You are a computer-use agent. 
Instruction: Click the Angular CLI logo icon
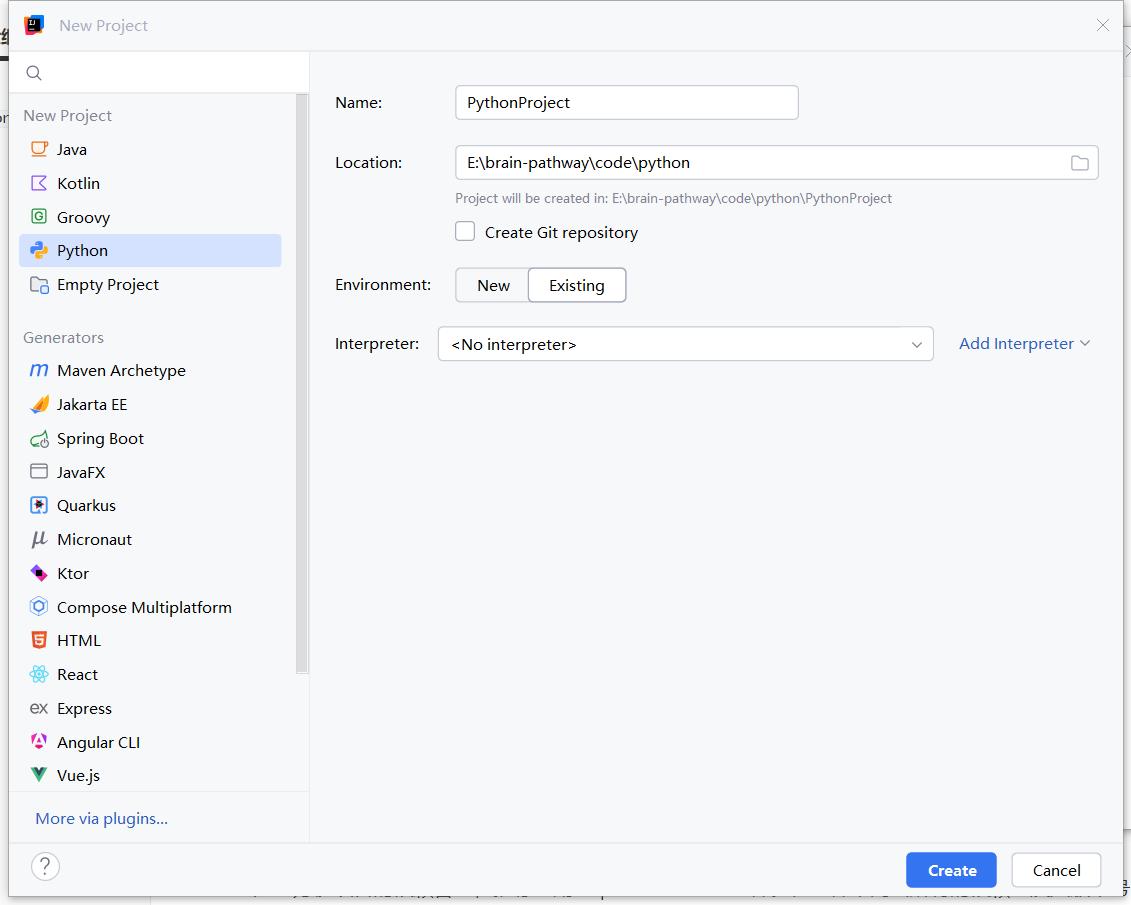pyautogui.click(x=39, y=741)
